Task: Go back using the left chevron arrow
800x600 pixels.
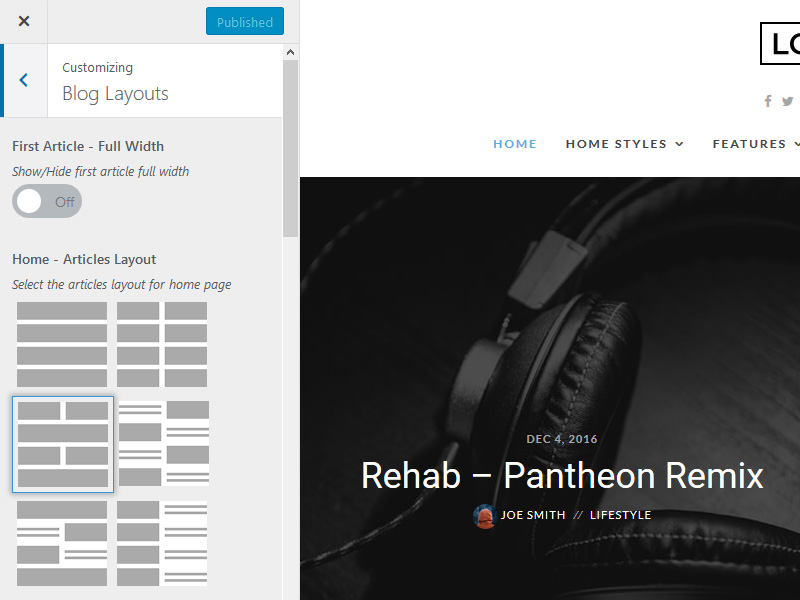Action: 24,80
